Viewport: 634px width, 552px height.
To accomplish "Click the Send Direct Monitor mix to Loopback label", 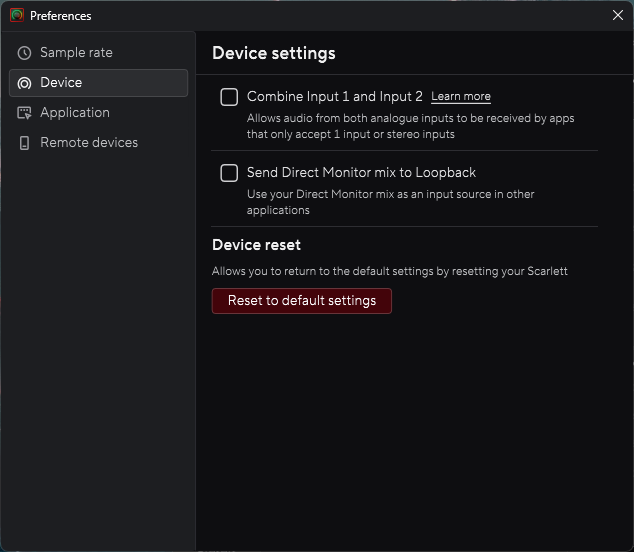I will (x=361, y=173).
